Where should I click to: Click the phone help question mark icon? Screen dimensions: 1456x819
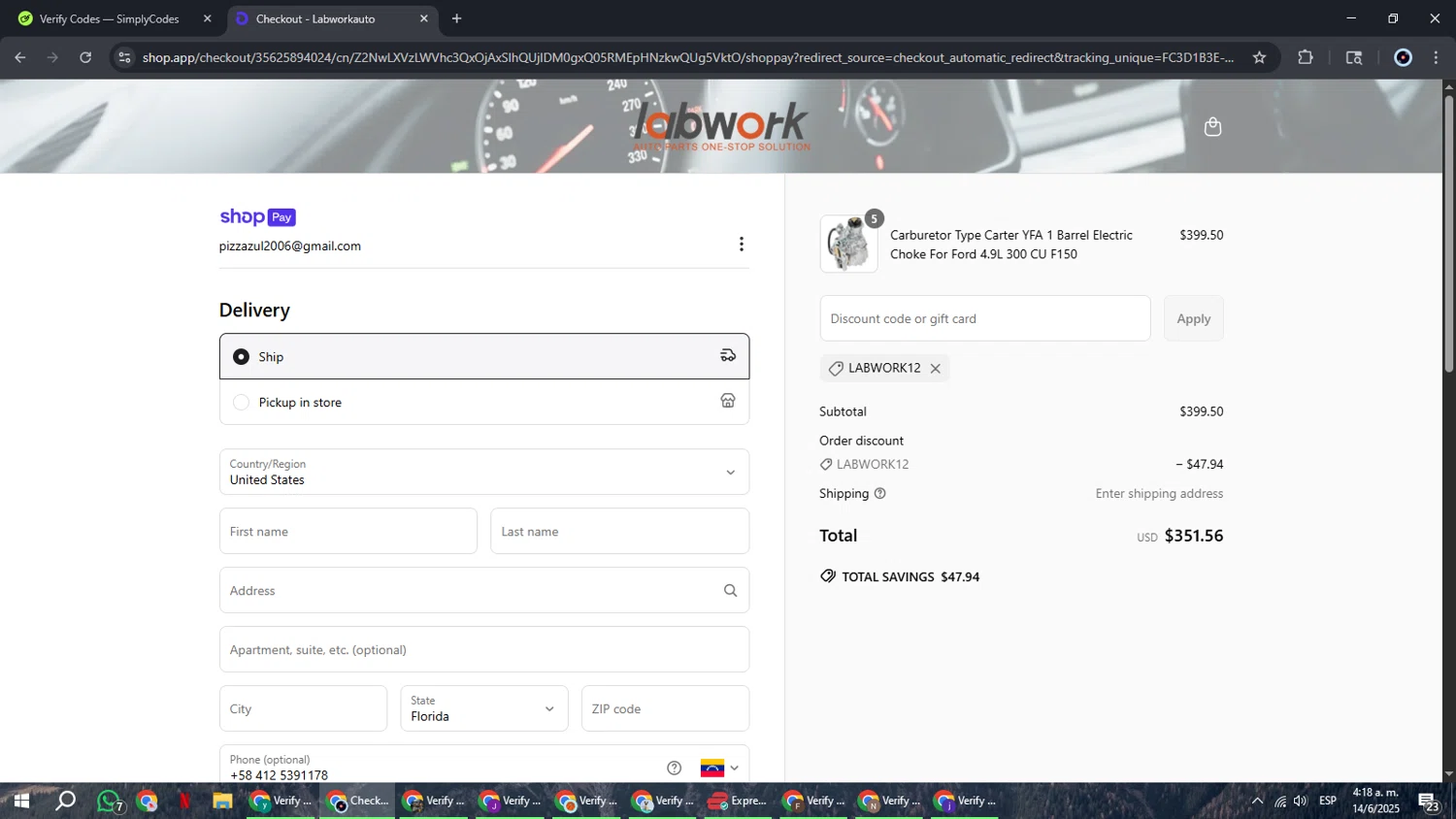click(x=675, y=768)
